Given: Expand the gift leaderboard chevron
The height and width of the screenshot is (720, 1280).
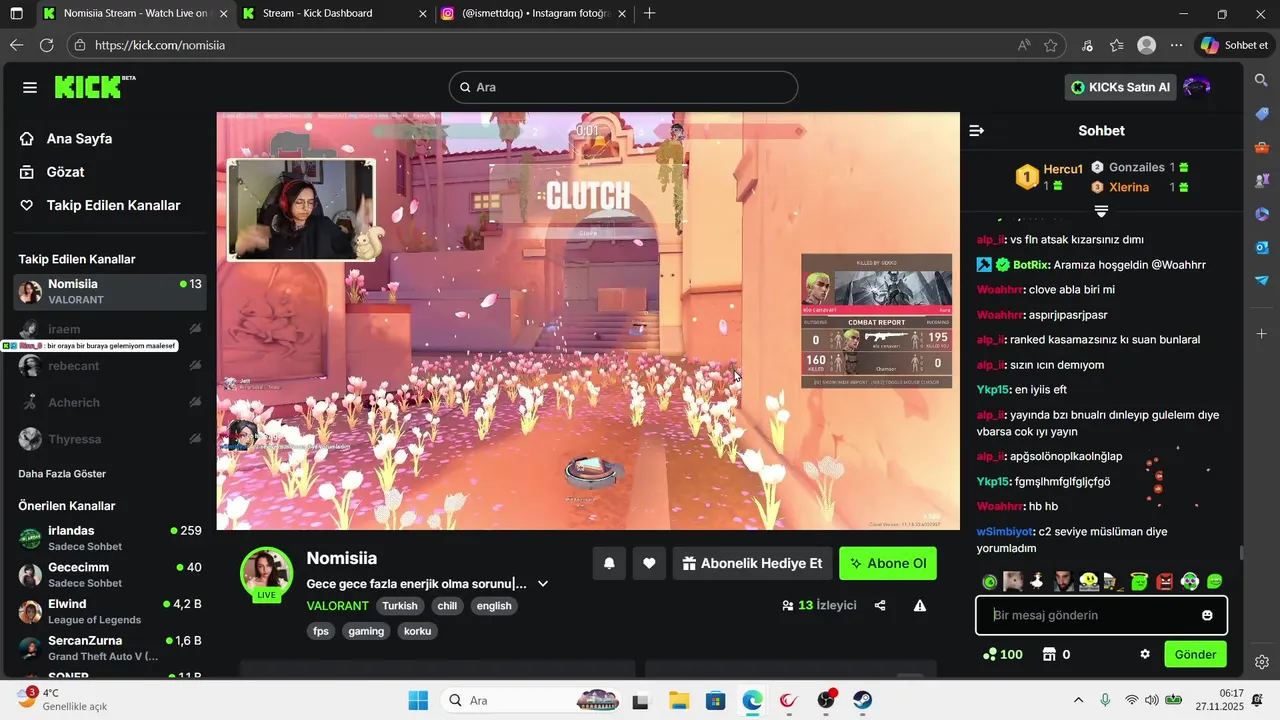Looking at the screenshot, I should [x=1101, y=211].
